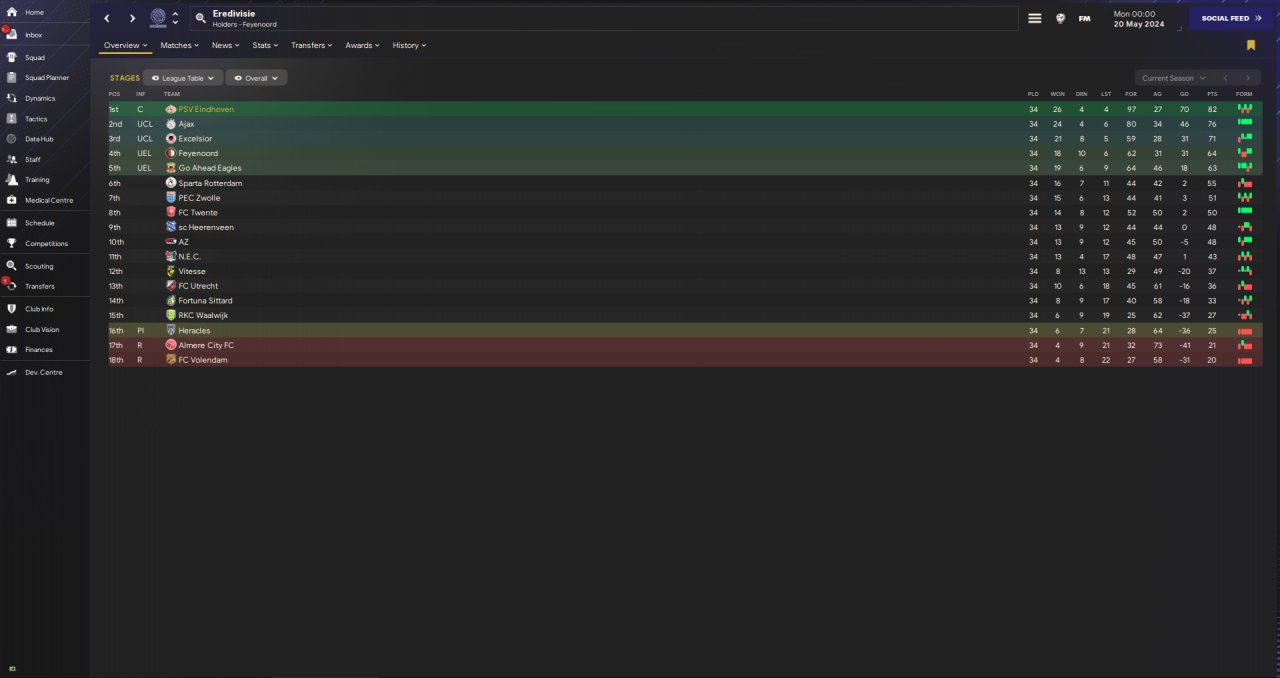Open the FC Volendam team link
1280x678 pixels.
tap(204, 359)
